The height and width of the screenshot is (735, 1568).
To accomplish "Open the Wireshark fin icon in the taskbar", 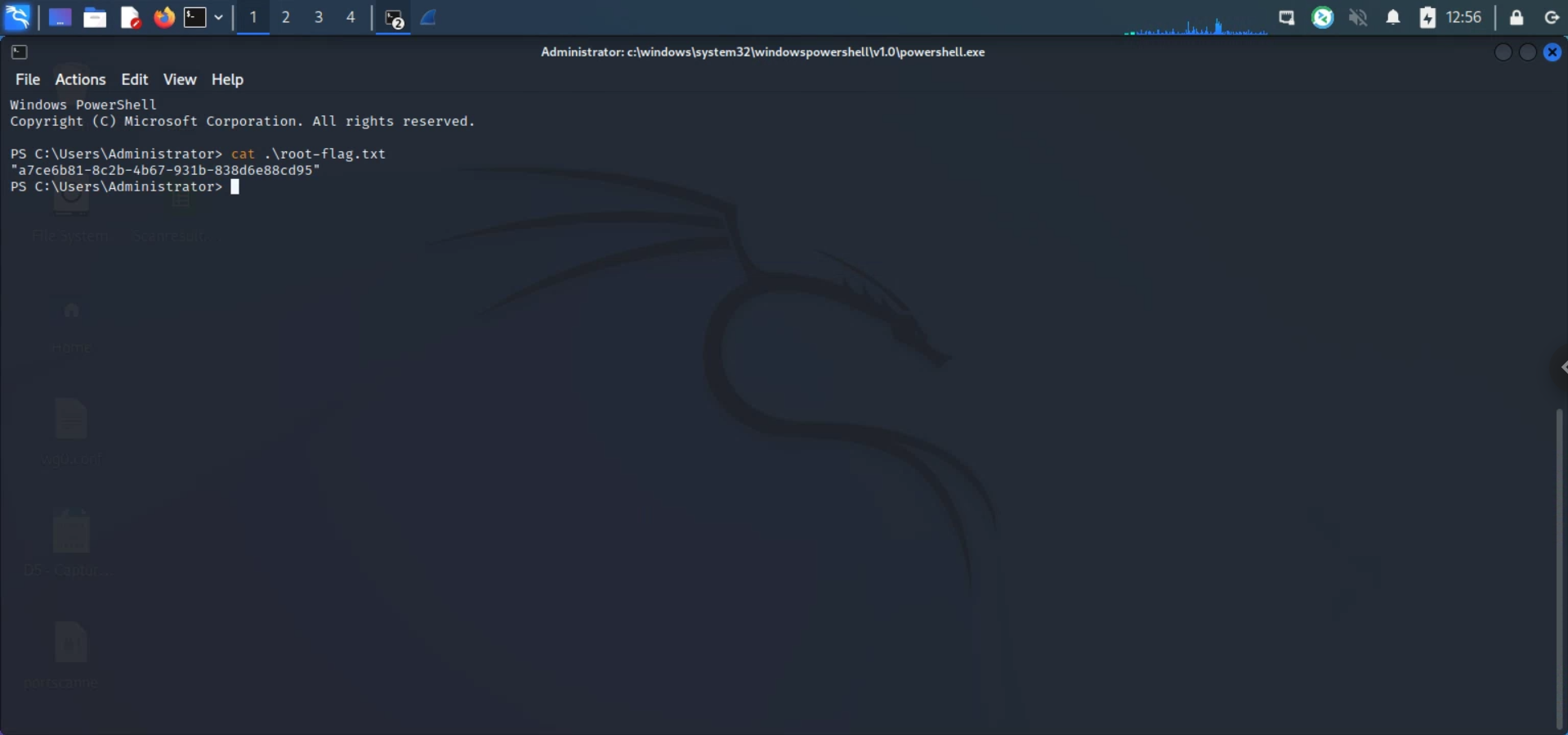I will point(428,17).
